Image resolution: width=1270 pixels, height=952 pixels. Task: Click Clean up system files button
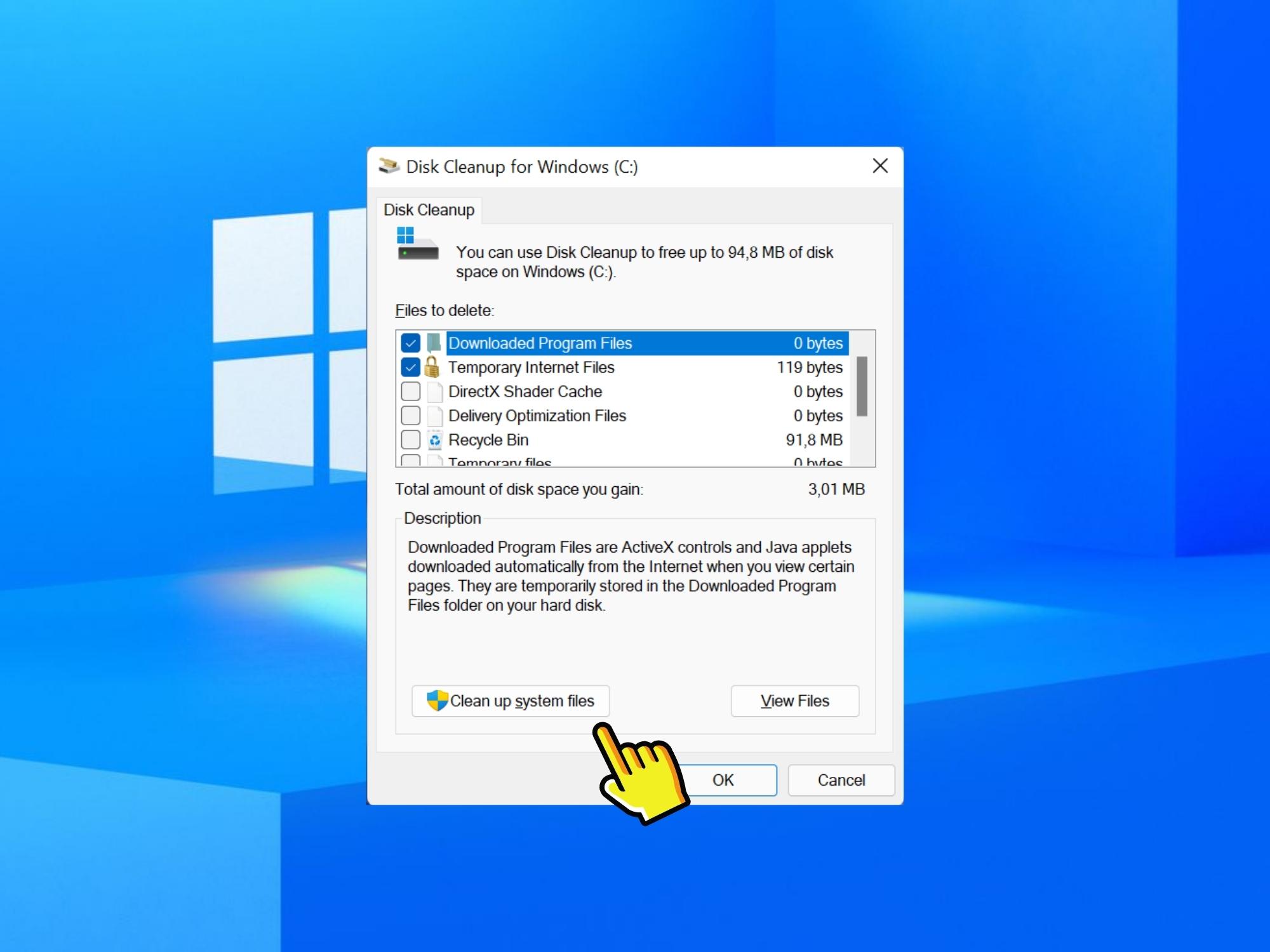(x=511, y=701)
